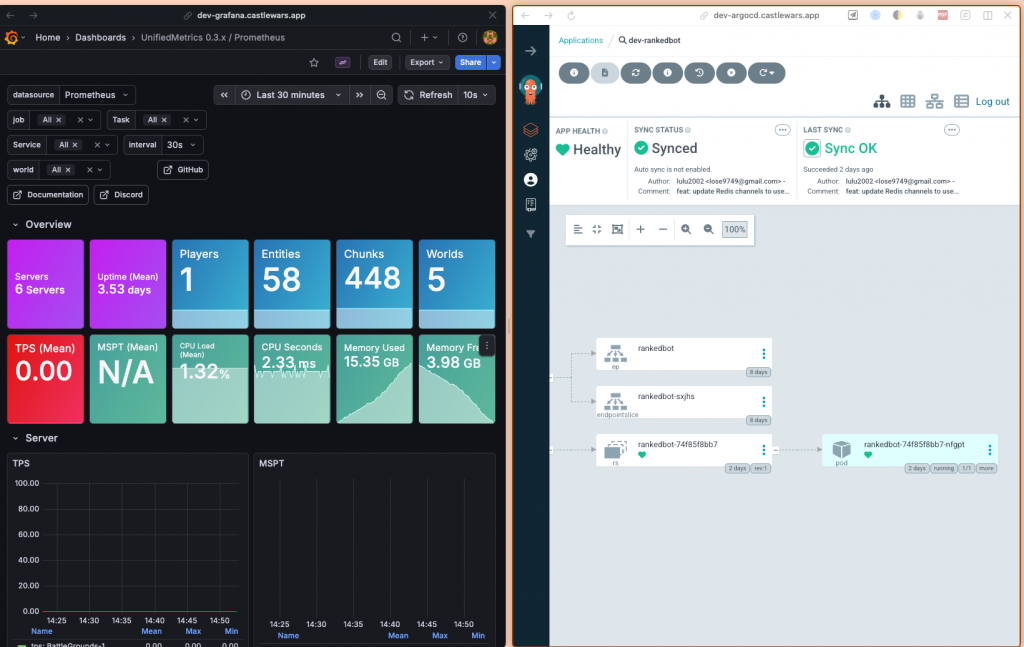Open the Documentation link button
This screenshot has width=1024, height=647.
tap(48, 195)
